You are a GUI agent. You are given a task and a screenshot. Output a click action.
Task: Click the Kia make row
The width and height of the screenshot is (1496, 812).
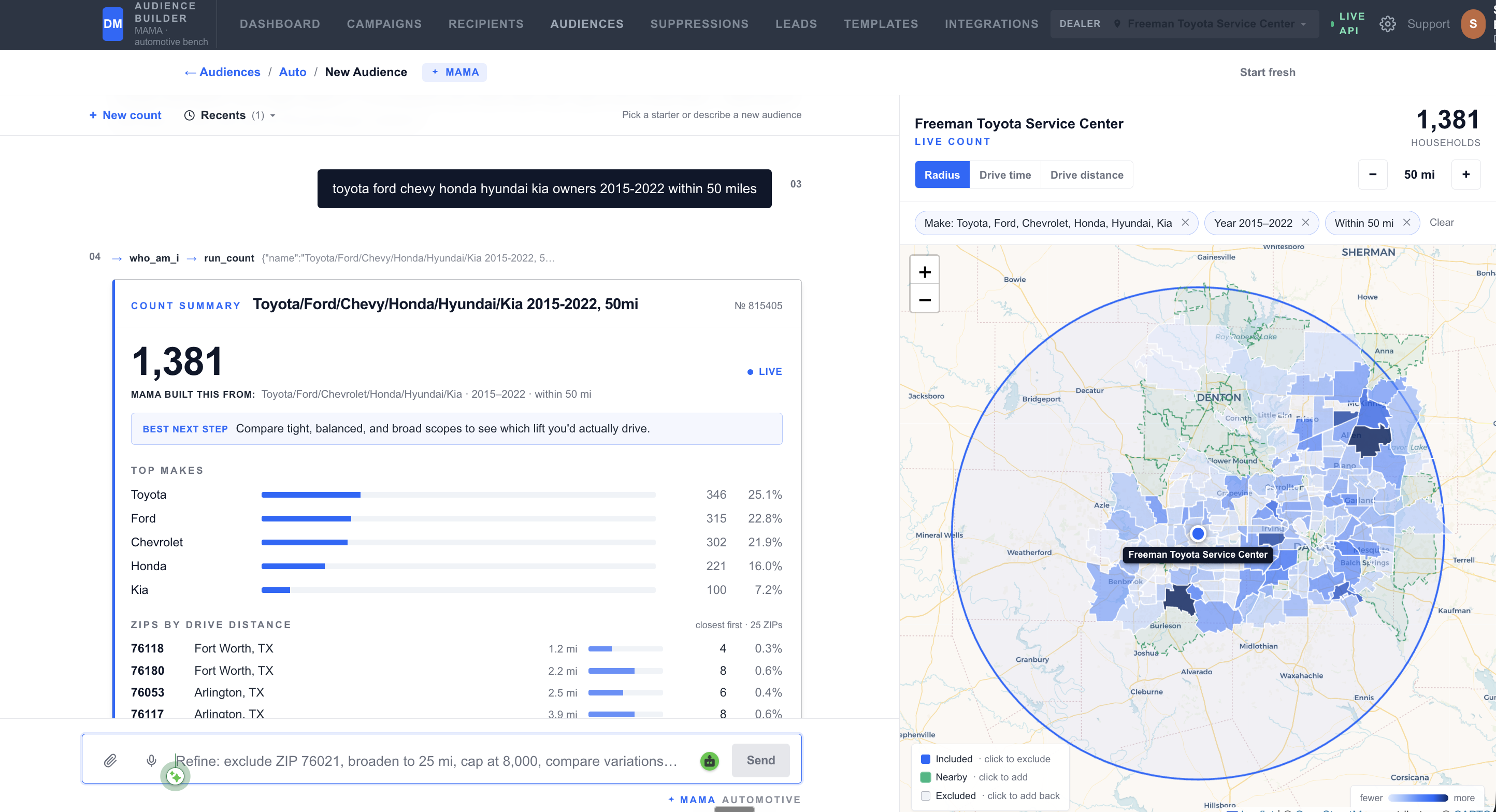[x=456, y=590]
